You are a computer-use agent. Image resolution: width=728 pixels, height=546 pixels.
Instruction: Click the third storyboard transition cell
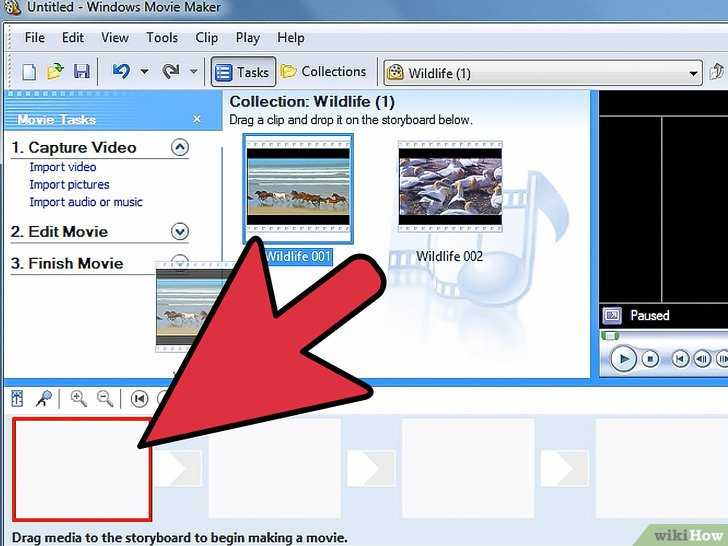tap(565, 468)
